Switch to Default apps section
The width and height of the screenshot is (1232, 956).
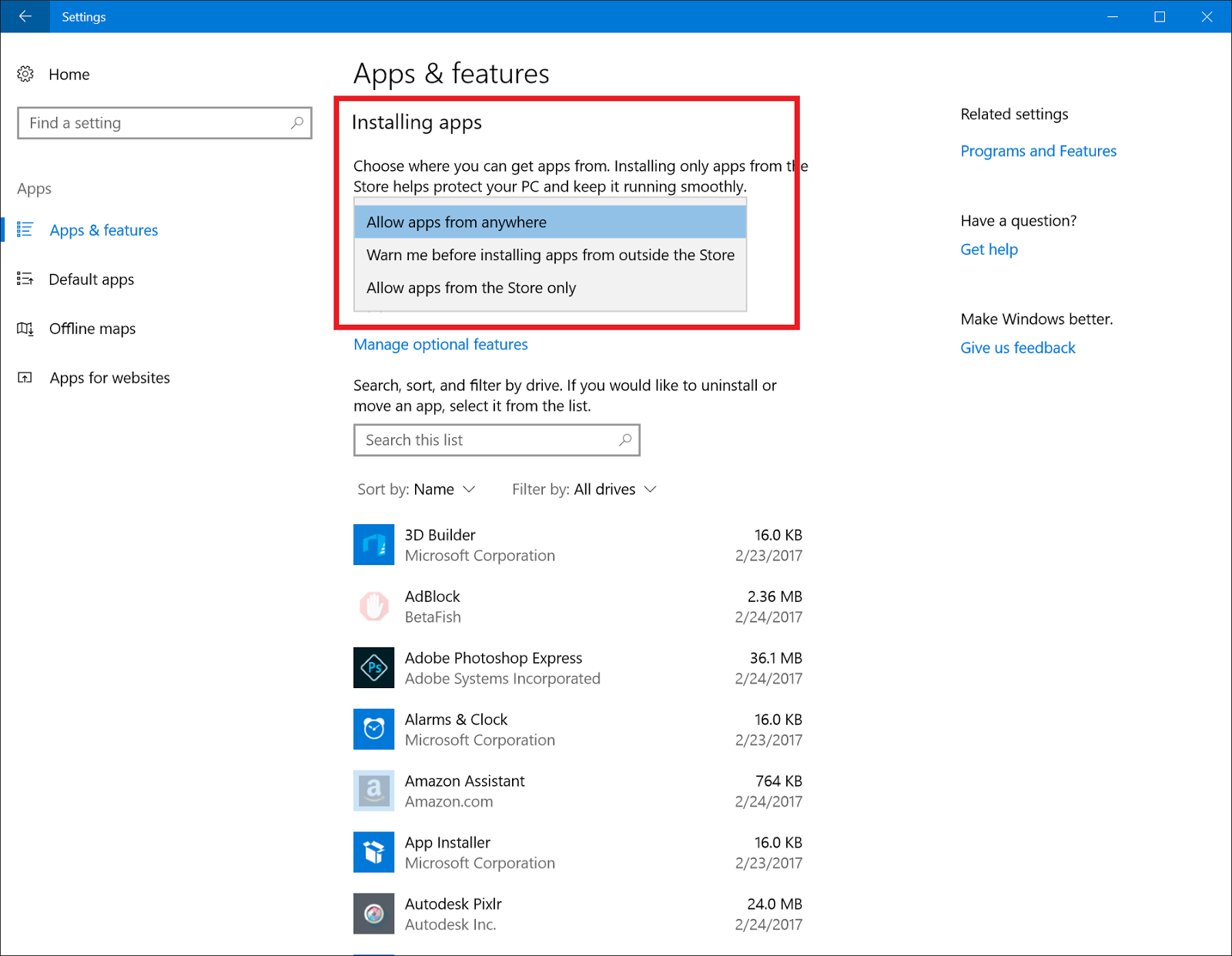[x=92, y=279]
